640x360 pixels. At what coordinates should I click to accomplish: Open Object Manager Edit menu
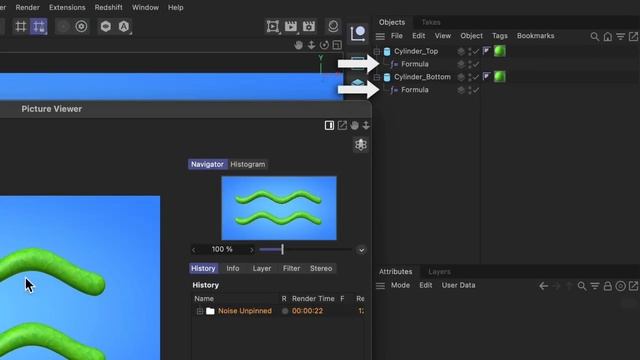(418, 36)
